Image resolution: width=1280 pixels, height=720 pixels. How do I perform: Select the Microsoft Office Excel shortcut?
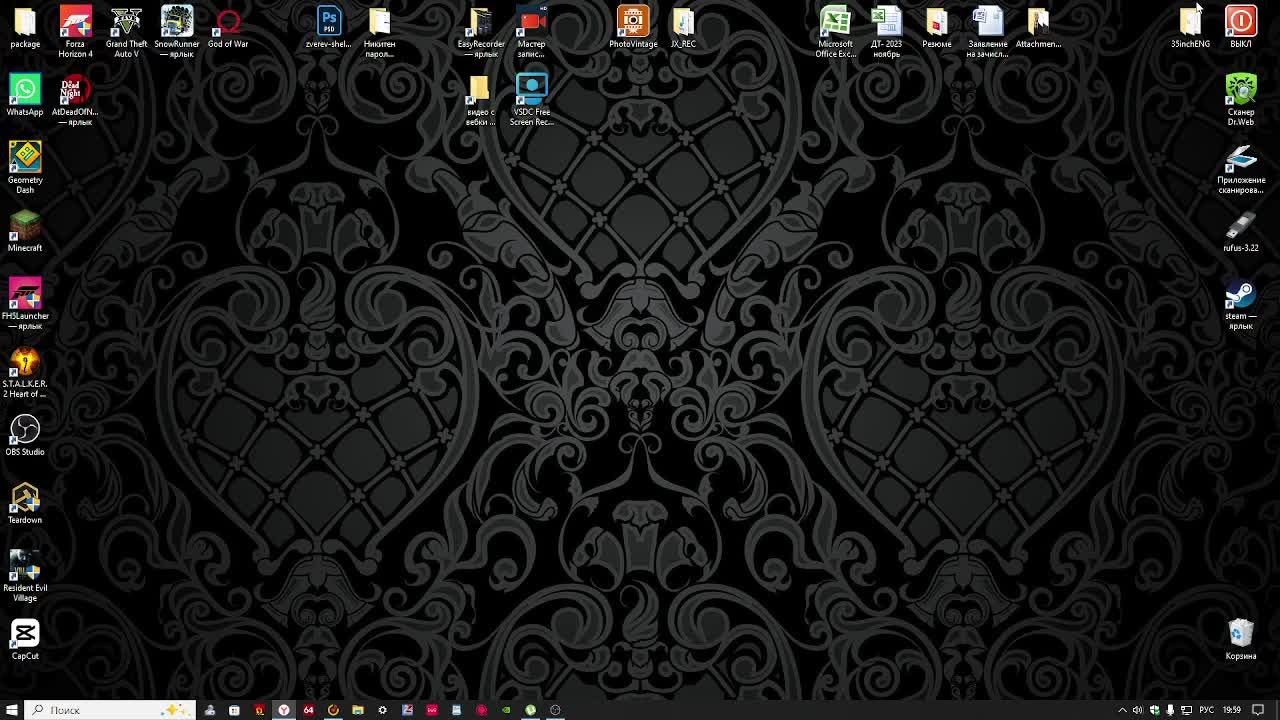coord(835,31)
